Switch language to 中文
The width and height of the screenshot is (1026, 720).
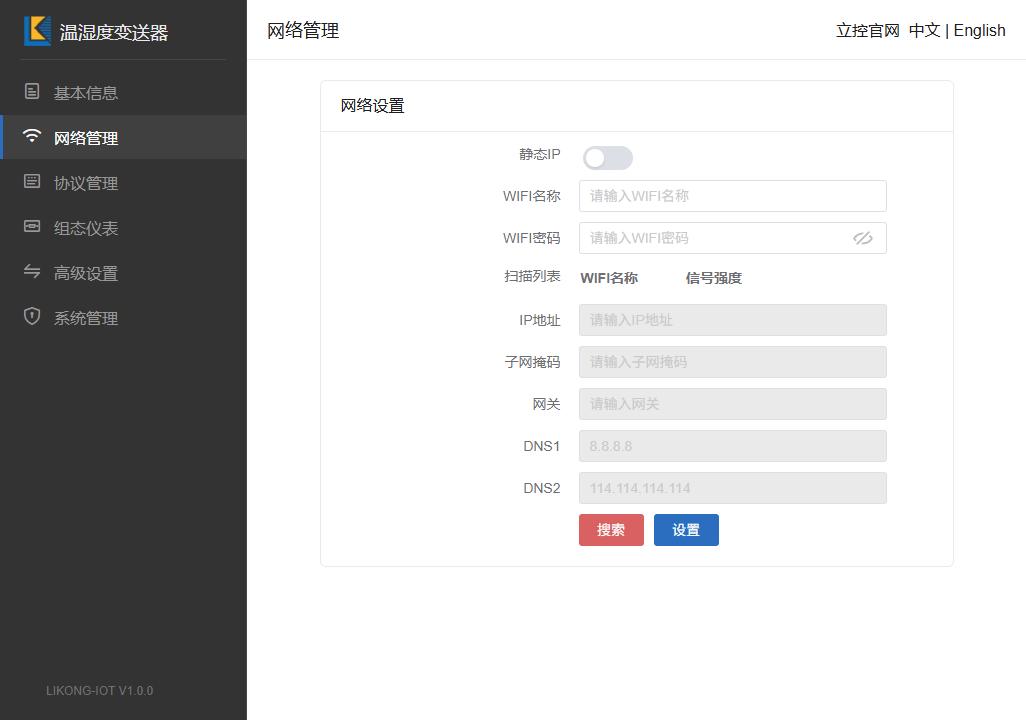coord(924,31)
